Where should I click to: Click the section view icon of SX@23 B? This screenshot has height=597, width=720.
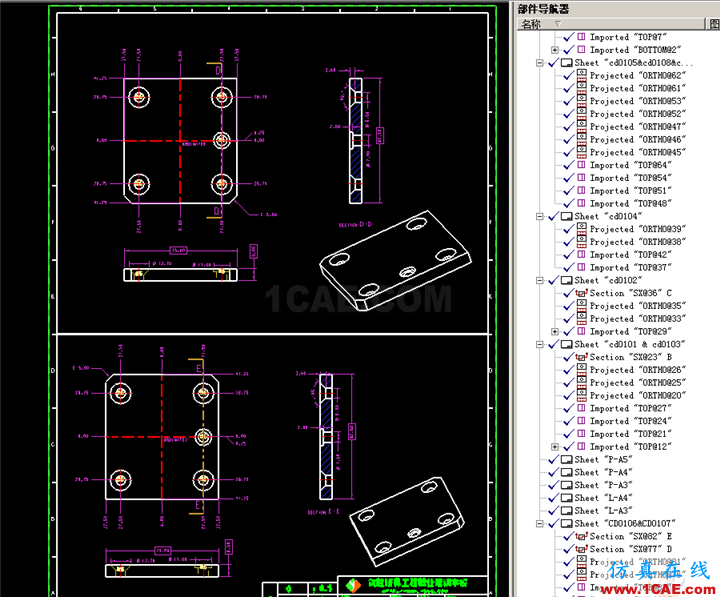(581, 357)
